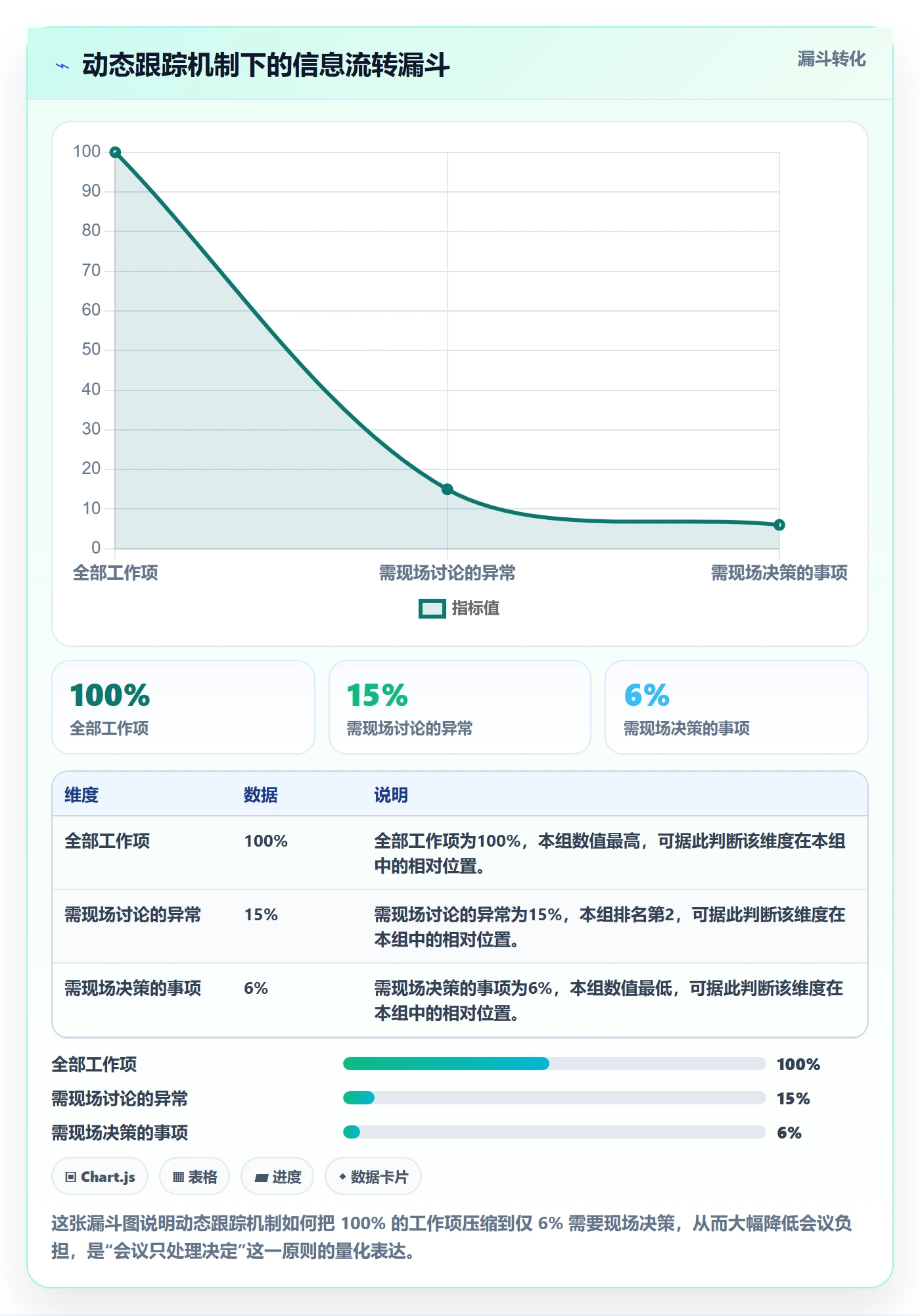Open the 100% 全部工作项 stat card
920x1316 pixels.
pyautogui.click(x=183, y=707)
